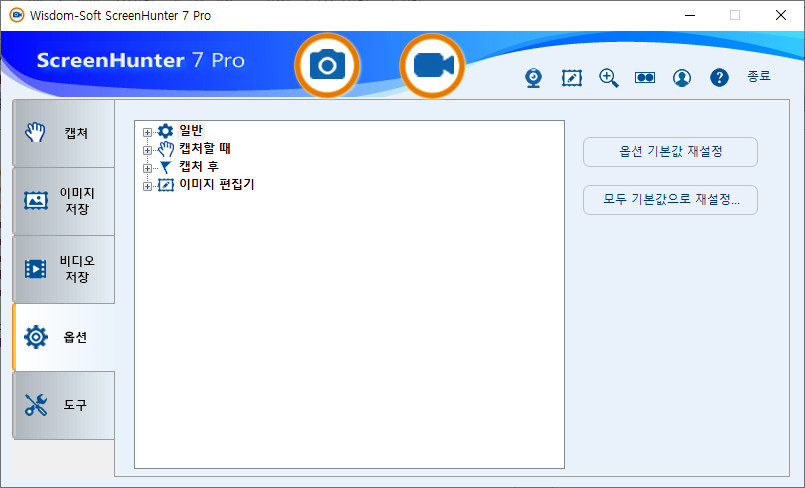Click the 옵션 기본값 재설정 button
This screenshot has height=488, width=805.
670,152
